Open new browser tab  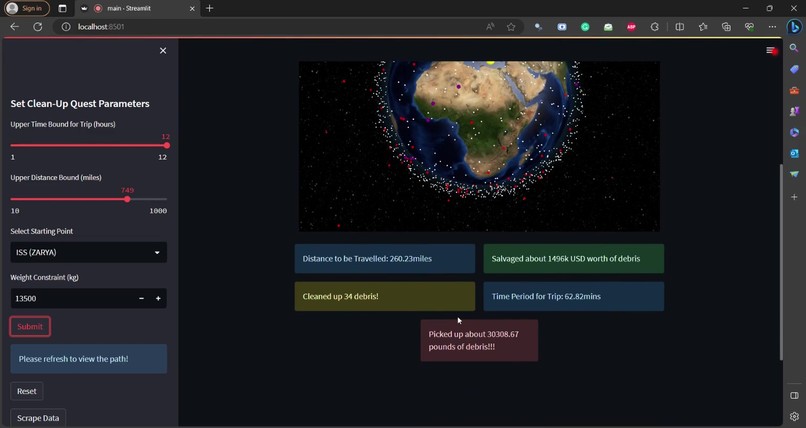point(209,8)
